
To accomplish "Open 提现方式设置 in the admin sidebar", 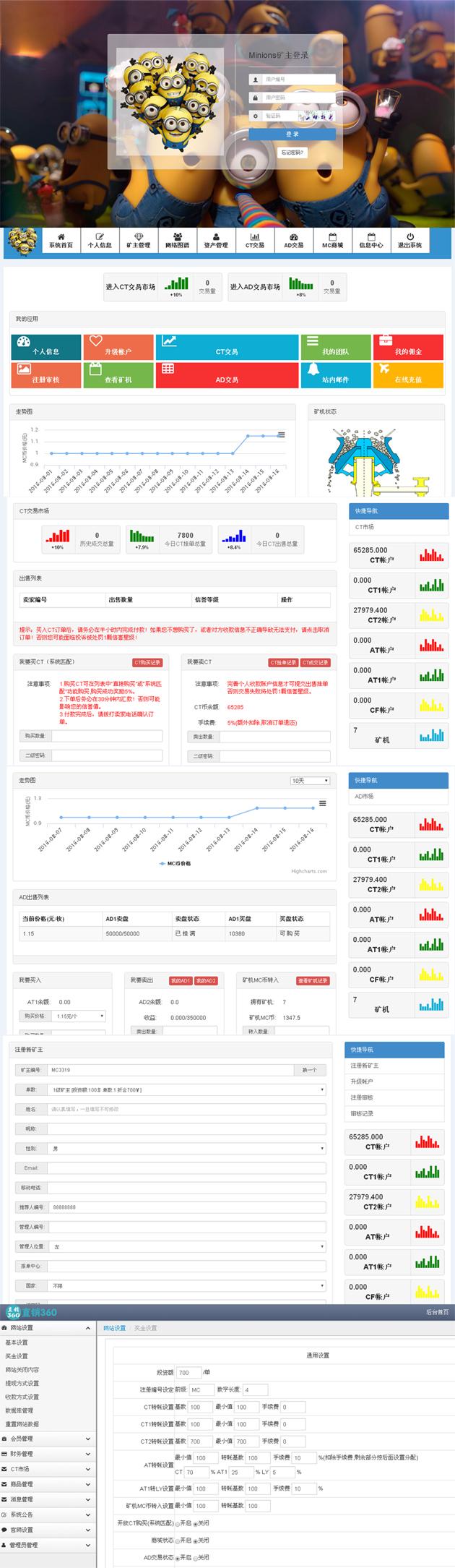I will (22, 1383).
